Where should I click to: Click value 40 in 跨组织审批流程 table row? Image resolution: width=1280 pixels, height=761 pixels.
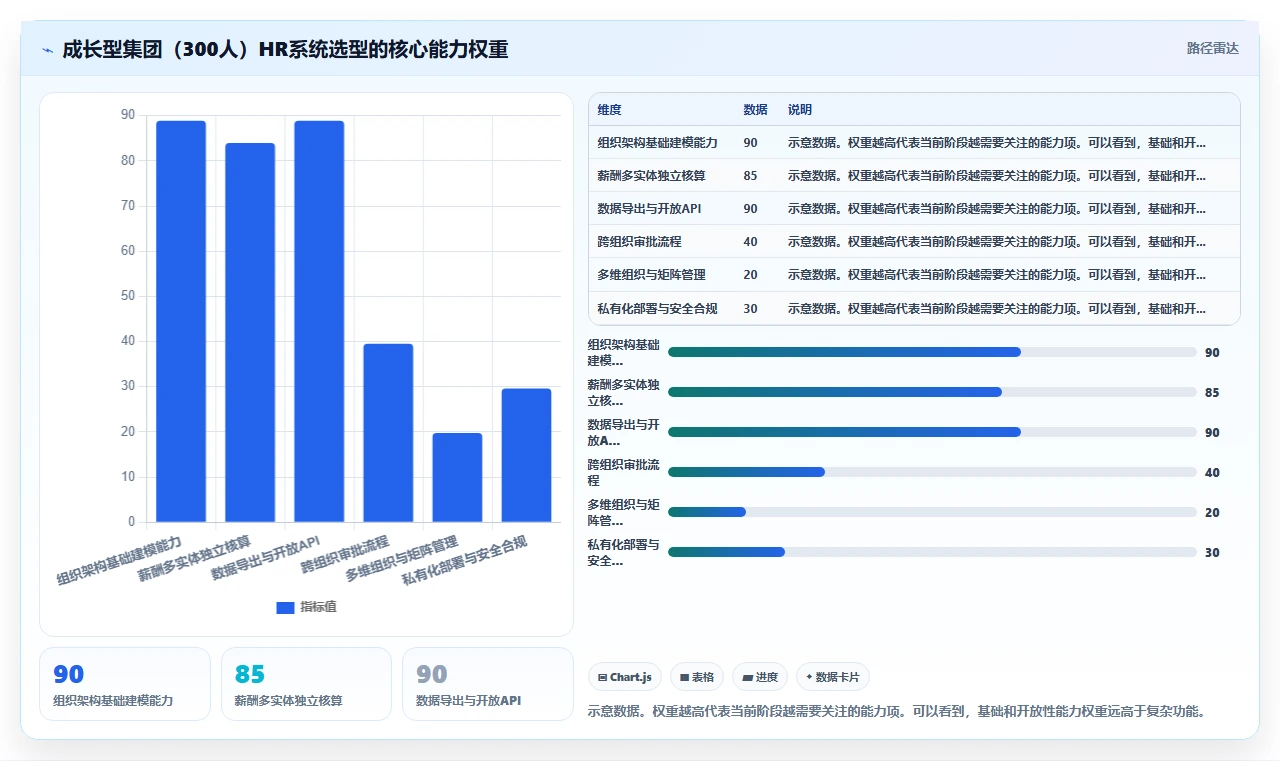pos(750,242)
